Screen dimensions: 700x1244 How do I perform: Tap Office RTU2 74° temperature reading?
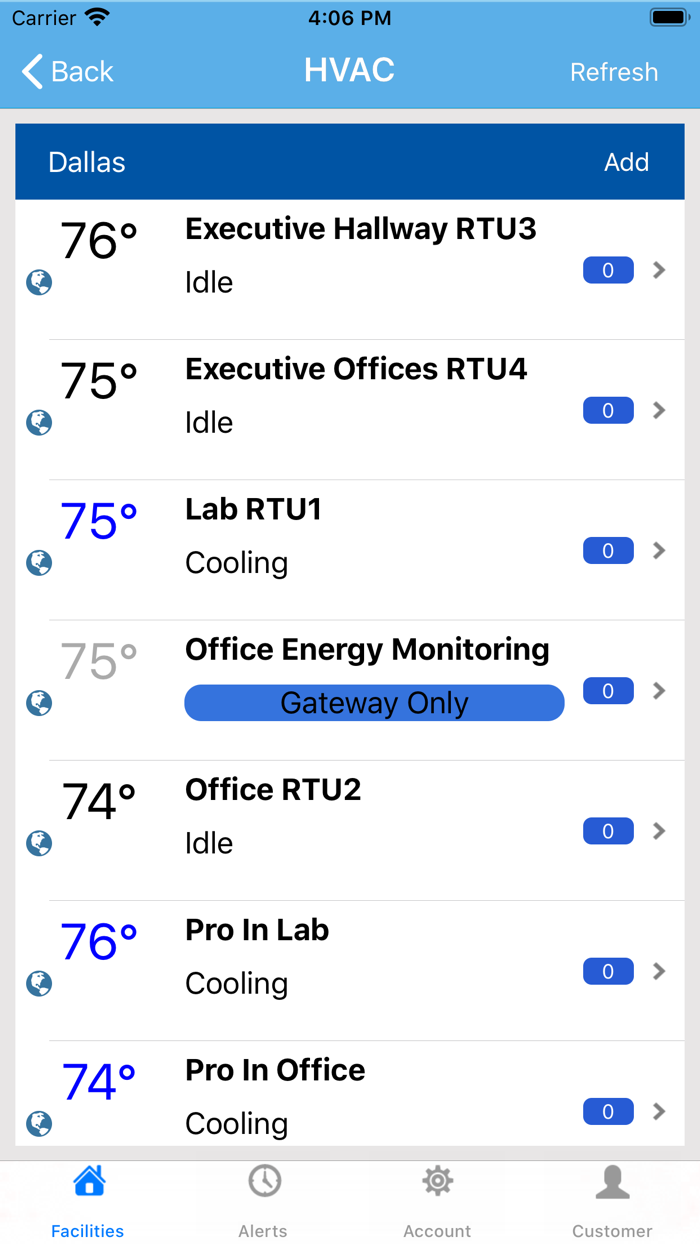click(99, 801)
